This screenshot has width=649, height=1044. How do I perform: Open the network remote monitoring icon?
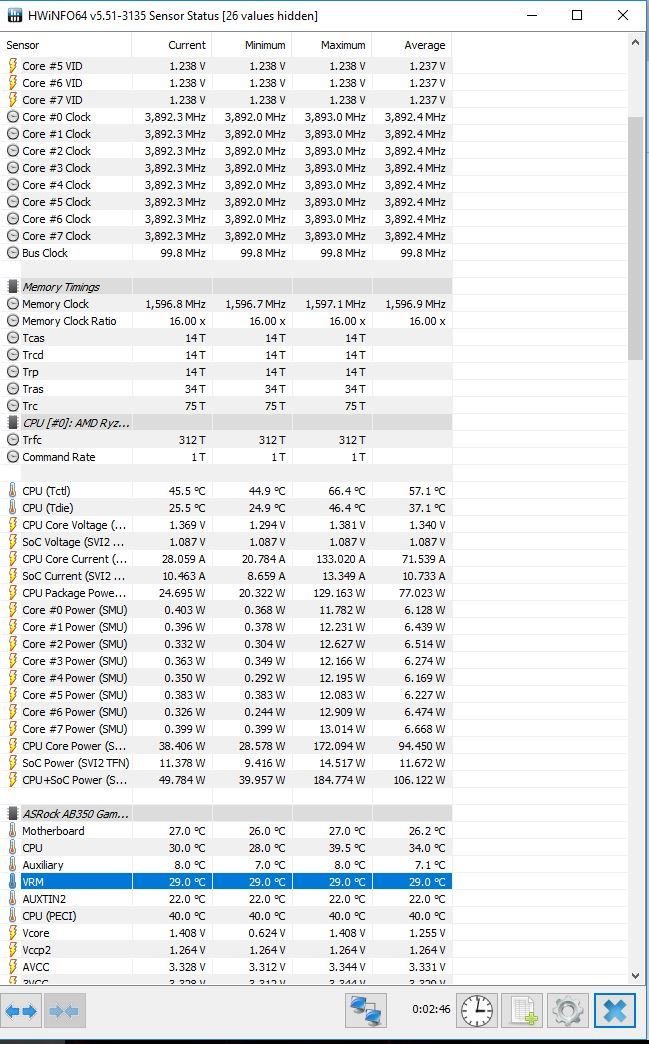click(x=366, y=1011)
